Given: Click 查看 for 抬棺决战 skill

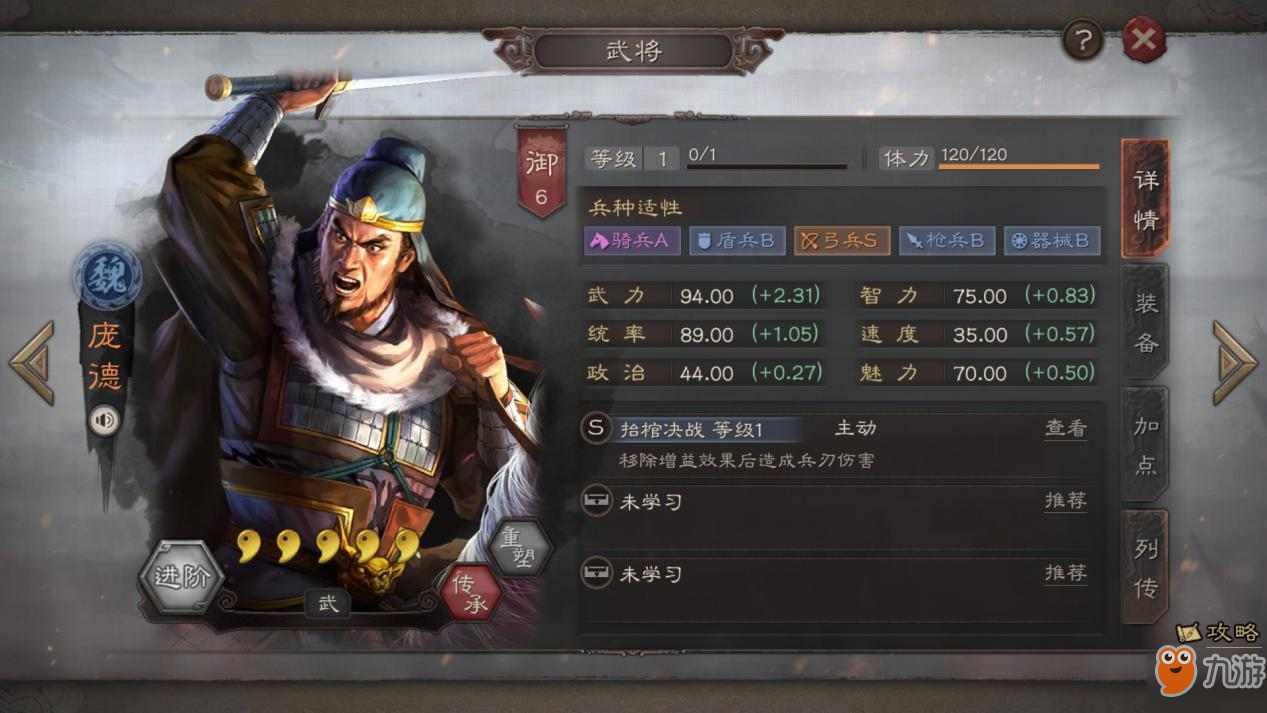Looking at the screenshot, I should click(1065, 429).
